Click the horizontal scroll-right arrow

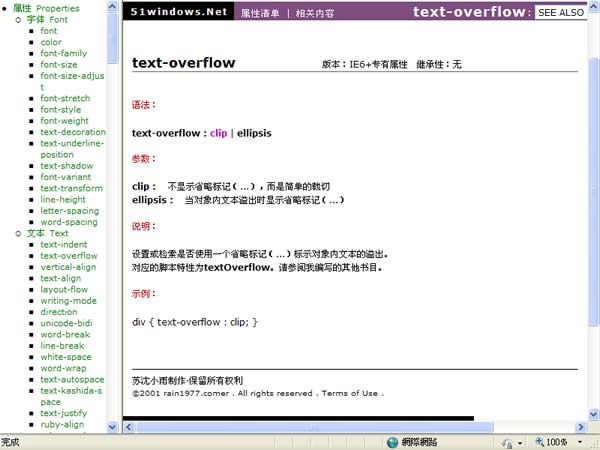580,427
